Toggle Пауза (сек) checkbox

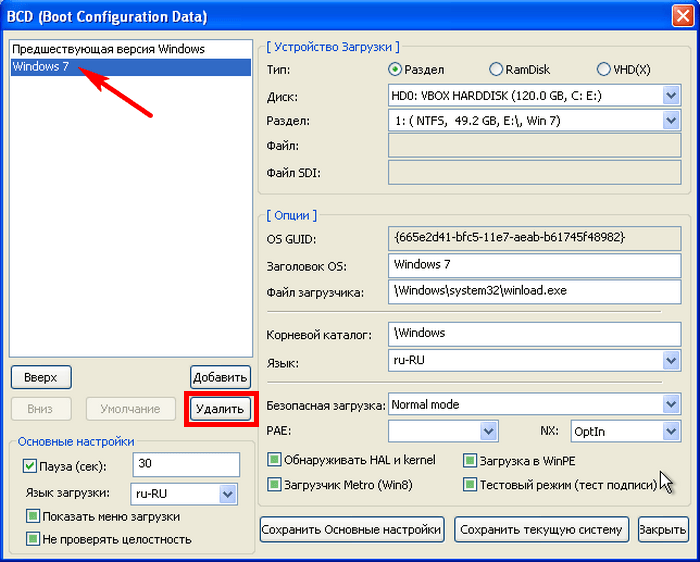point(29,466)
